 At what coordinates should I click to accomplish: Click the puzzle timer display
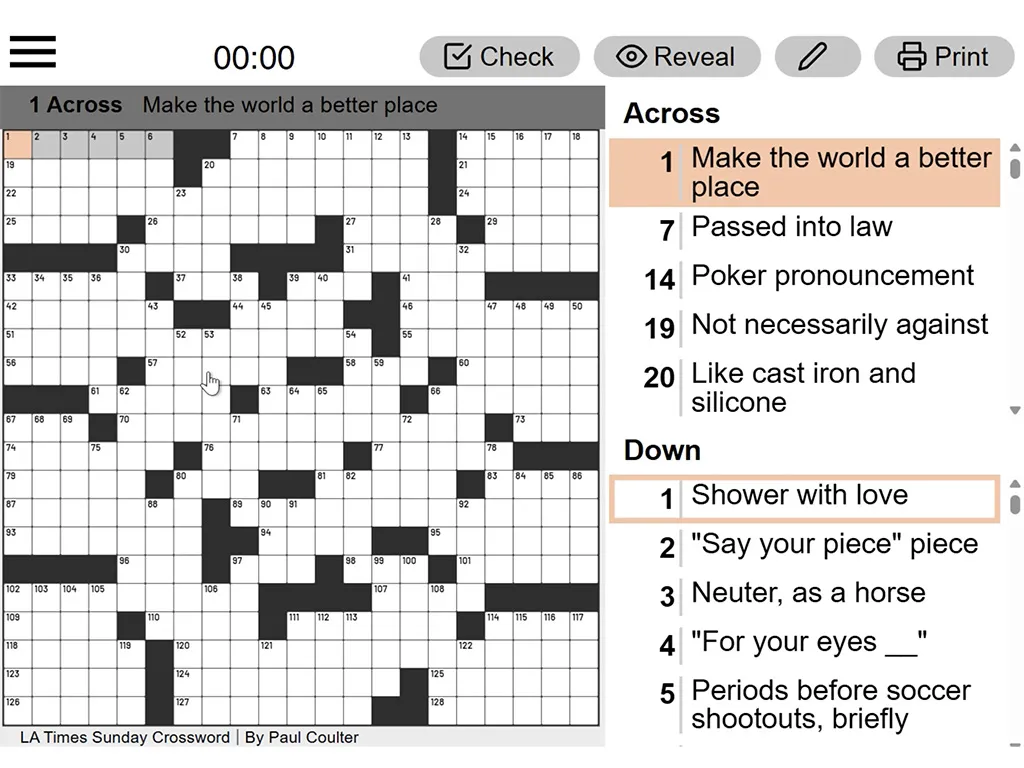click(254, 57)
